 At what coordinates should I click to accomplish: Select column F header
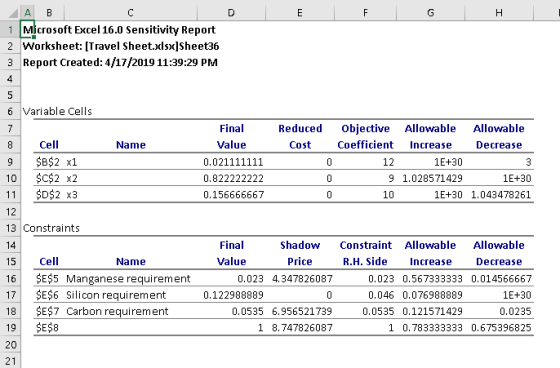click(365, 13)
